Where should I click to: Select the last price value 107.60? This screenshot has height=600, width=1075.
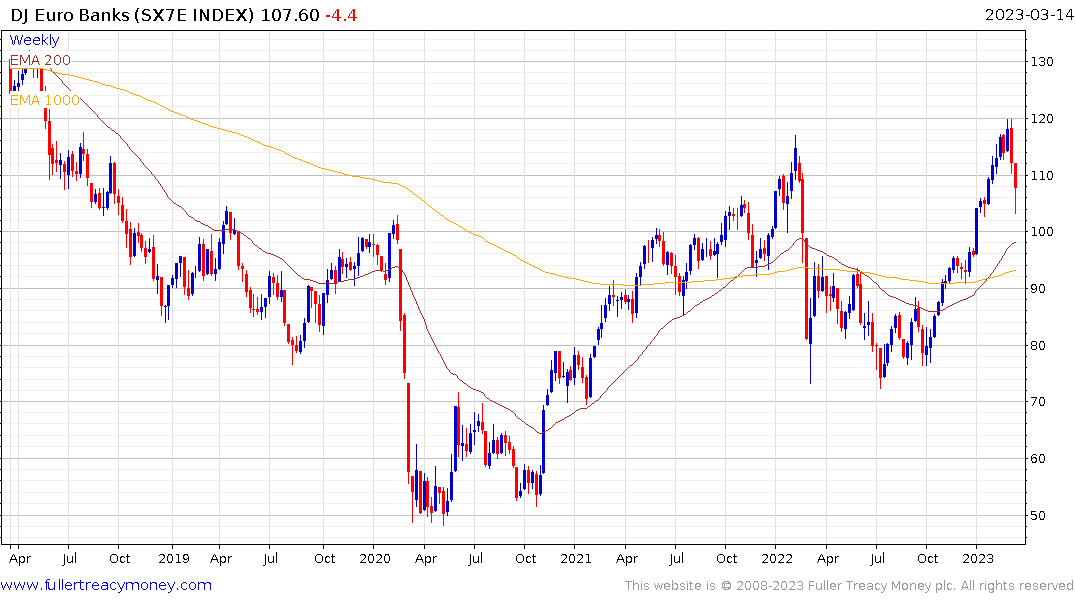[x=290, y=14]
